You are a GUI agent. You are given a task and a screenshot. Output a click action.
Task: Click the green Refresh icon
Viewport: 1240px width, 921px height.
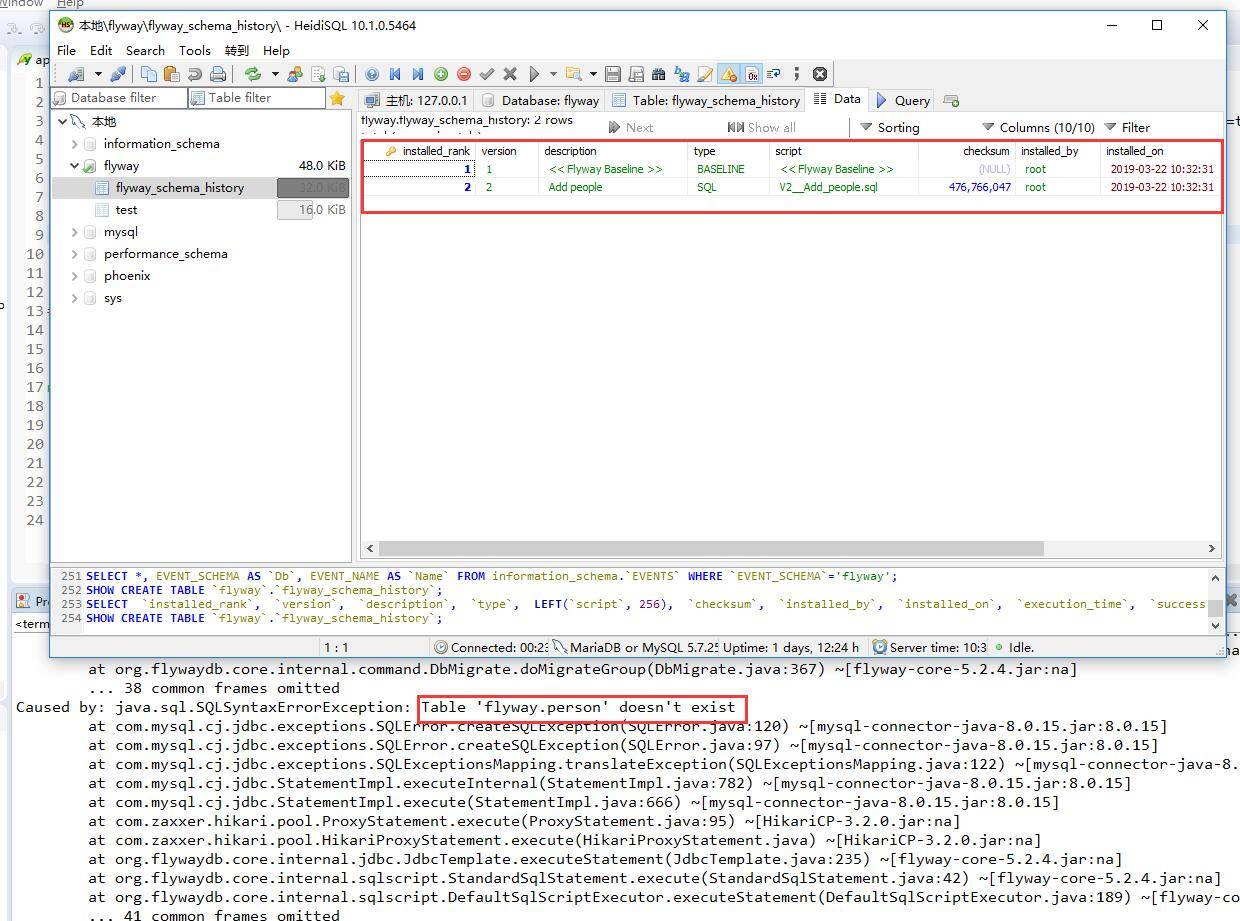click(253, 74)
